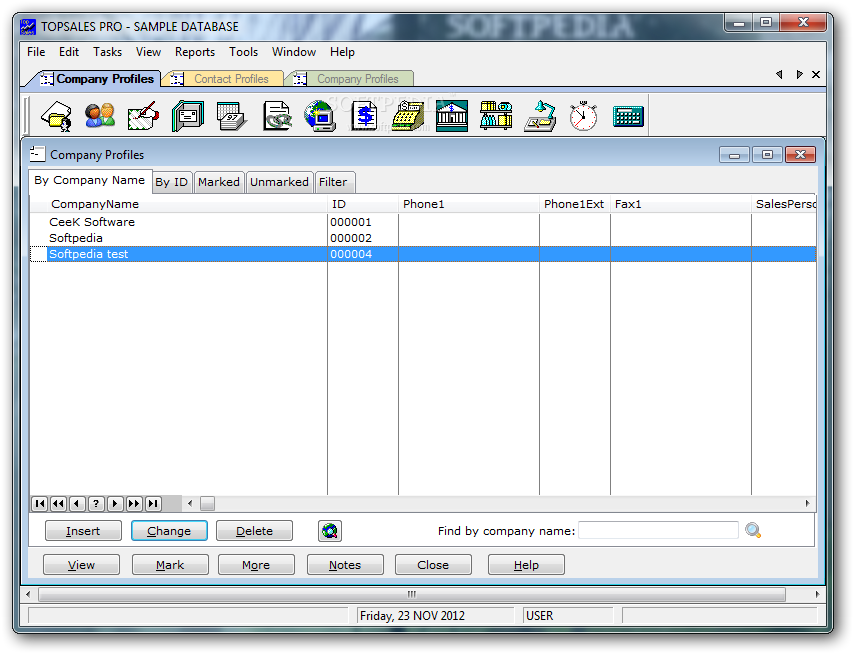Open the address book toolbar icon
The image size is (854, 654).
(188, 116)
